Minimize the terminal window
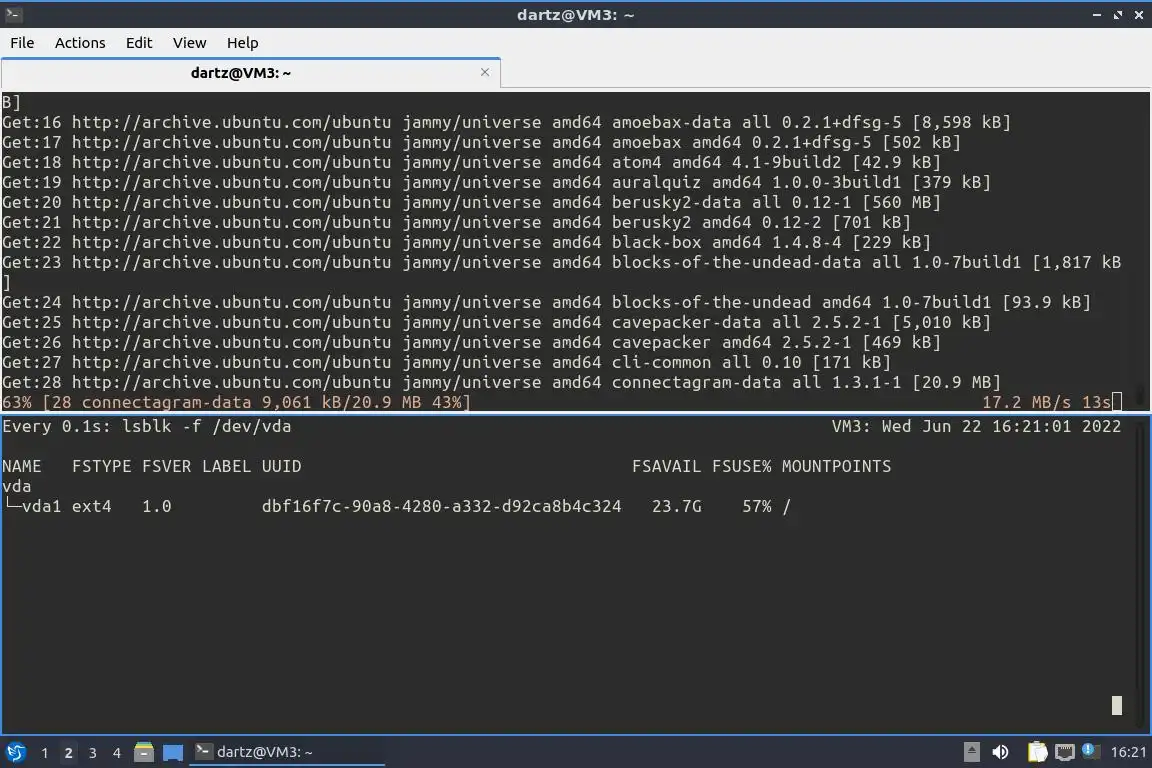The height and width of the screenshot is (768, 1152). [x=1097, y=15]
